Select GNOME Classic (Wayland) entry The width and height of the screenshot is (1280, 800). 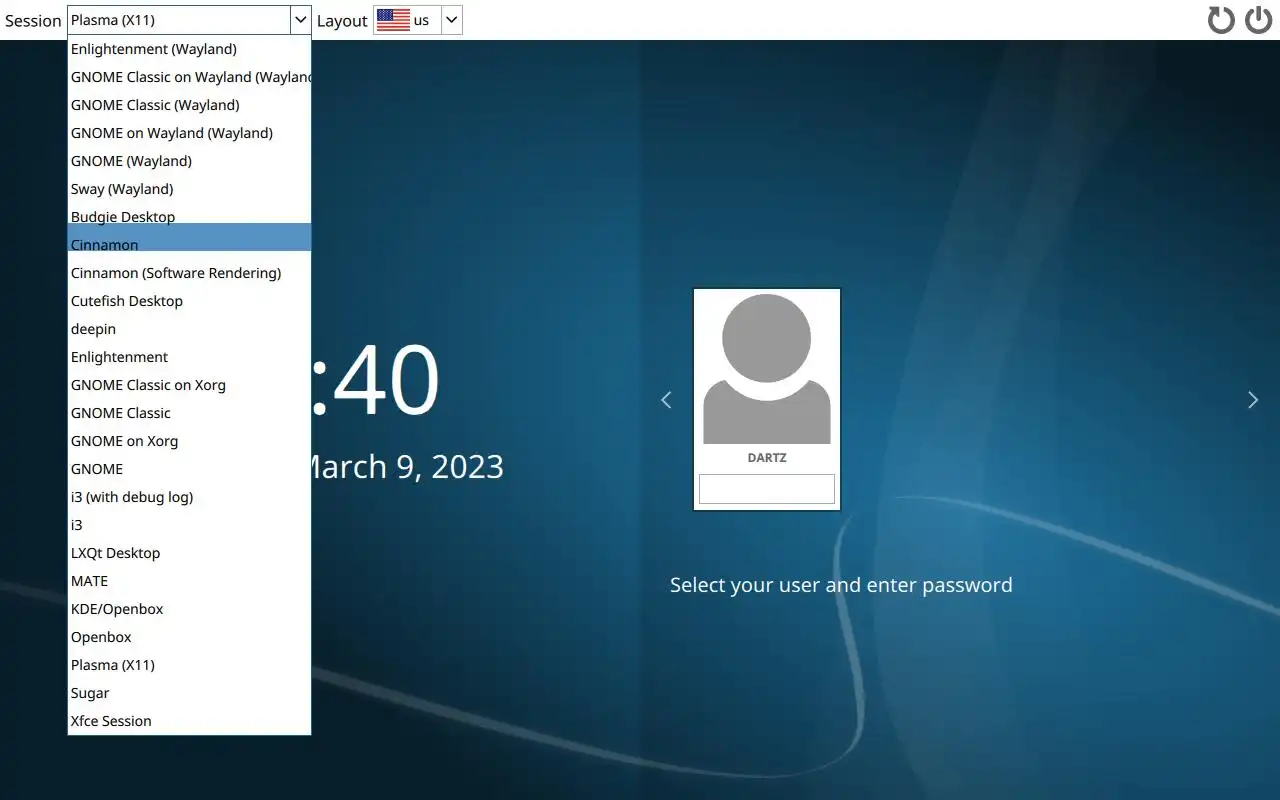click(x=189, y=105)
